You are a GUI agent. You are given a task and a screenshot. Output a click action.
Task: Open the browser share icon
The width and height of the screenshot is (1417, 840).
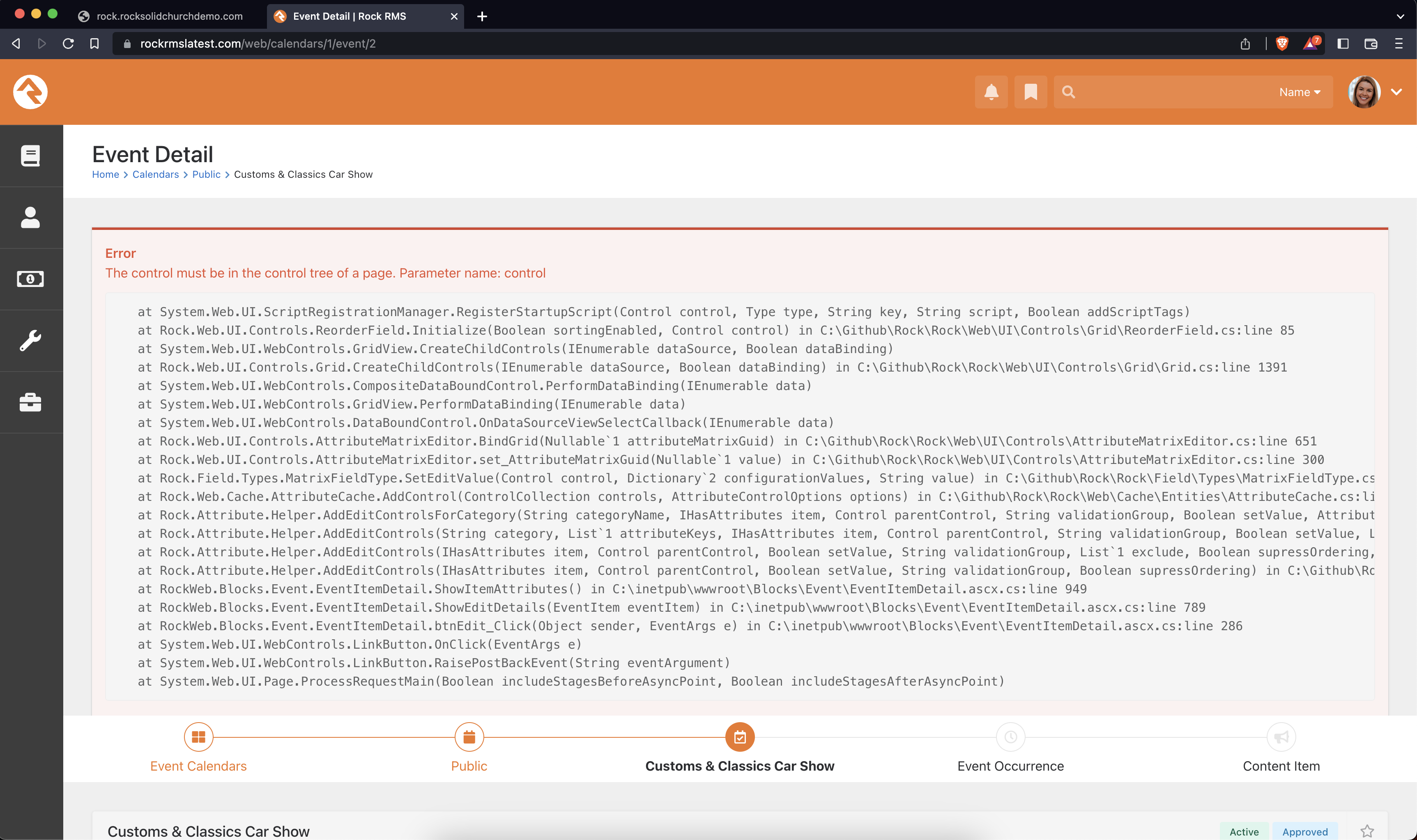point(1245,44)
